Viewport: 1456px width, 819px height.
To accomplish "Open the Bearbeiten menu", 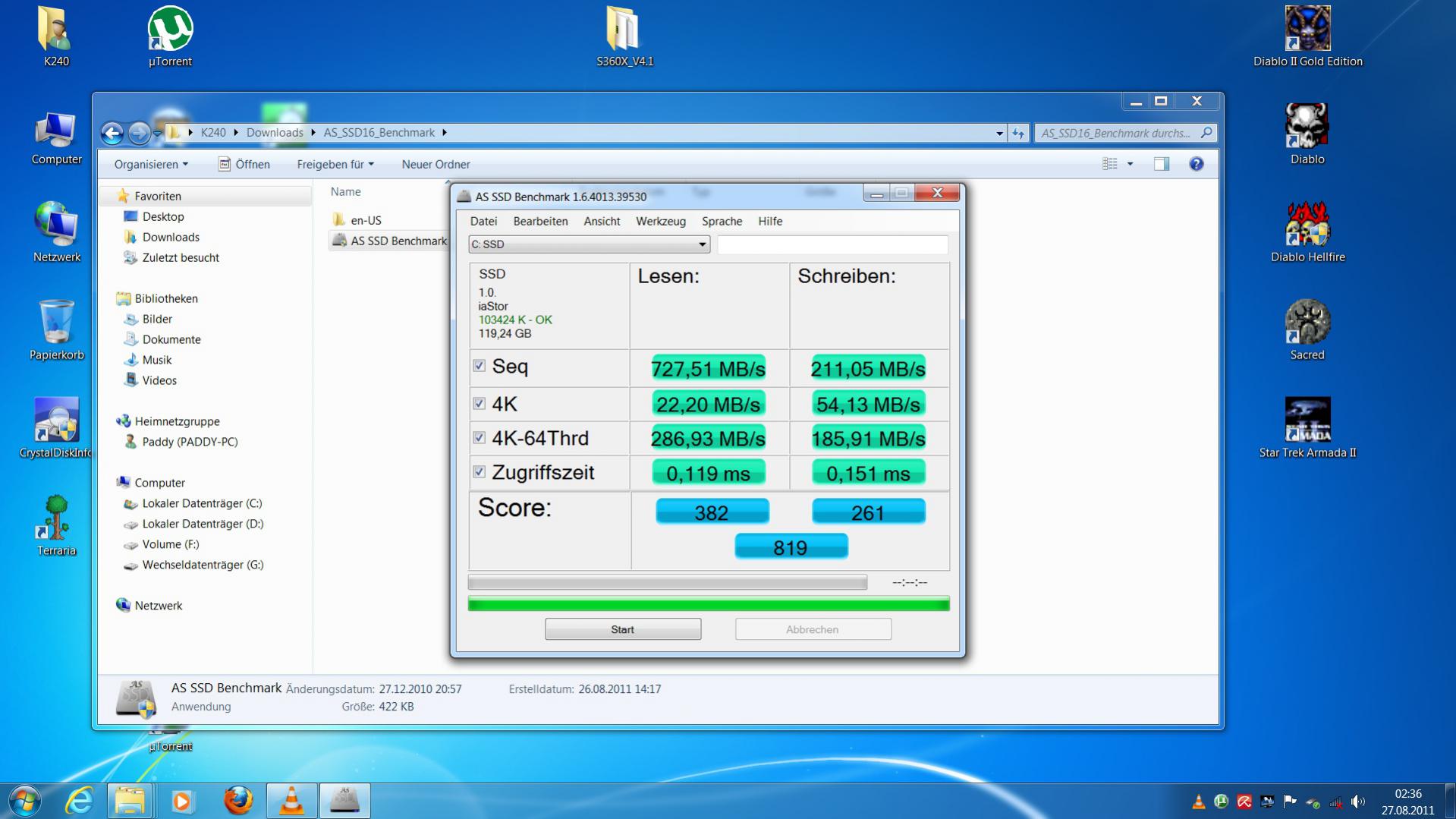I will point(540,222).
